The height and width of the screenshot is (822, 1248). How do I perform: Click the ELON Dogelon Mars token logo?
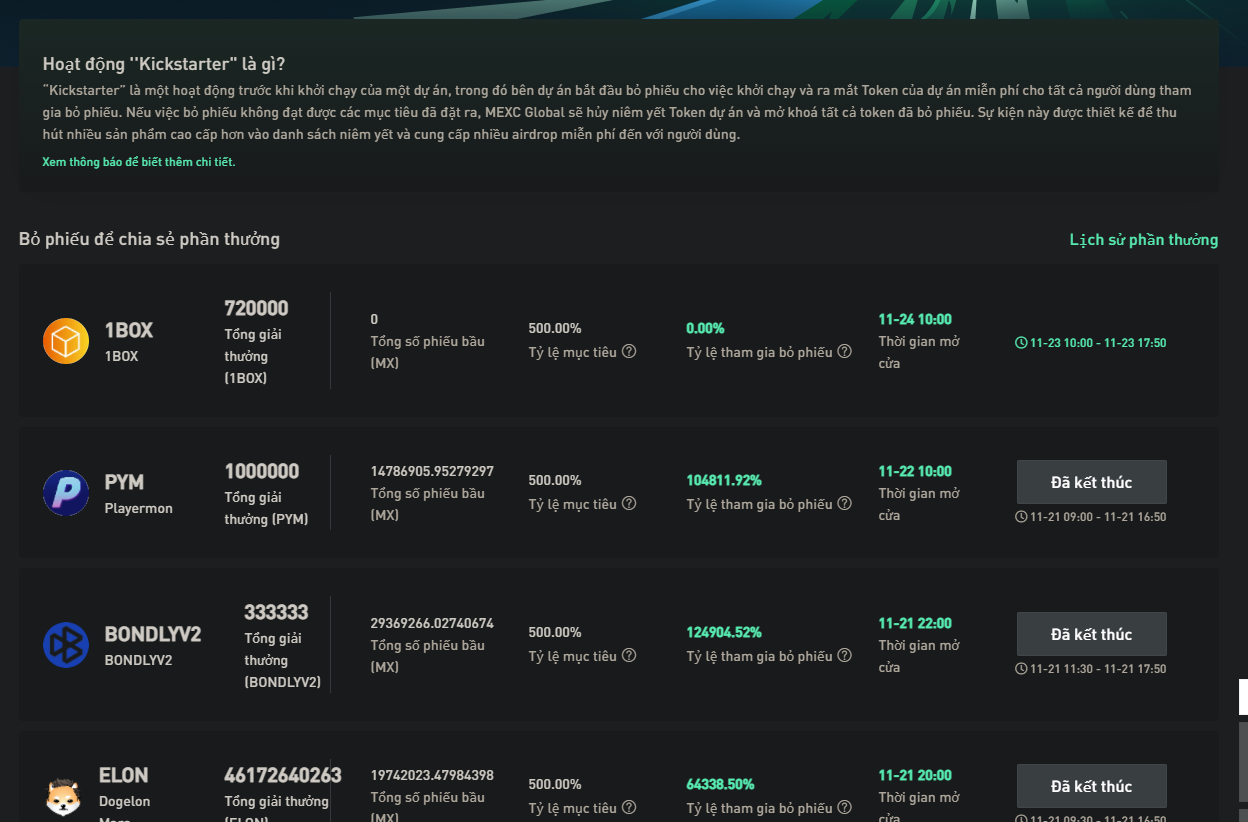(64, 797)
